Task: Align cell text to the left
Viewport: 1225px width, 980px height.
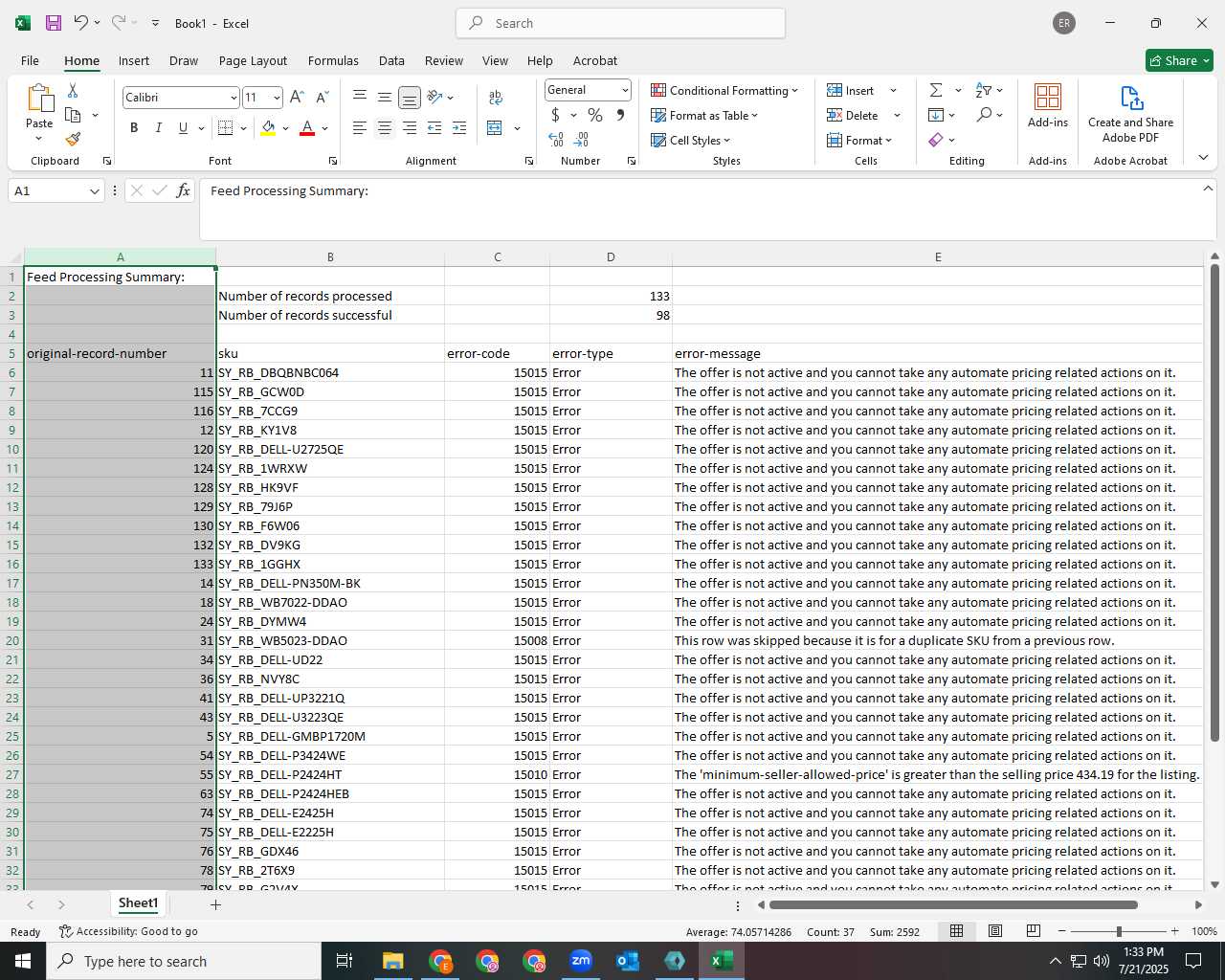Action: tap(360, 128)
